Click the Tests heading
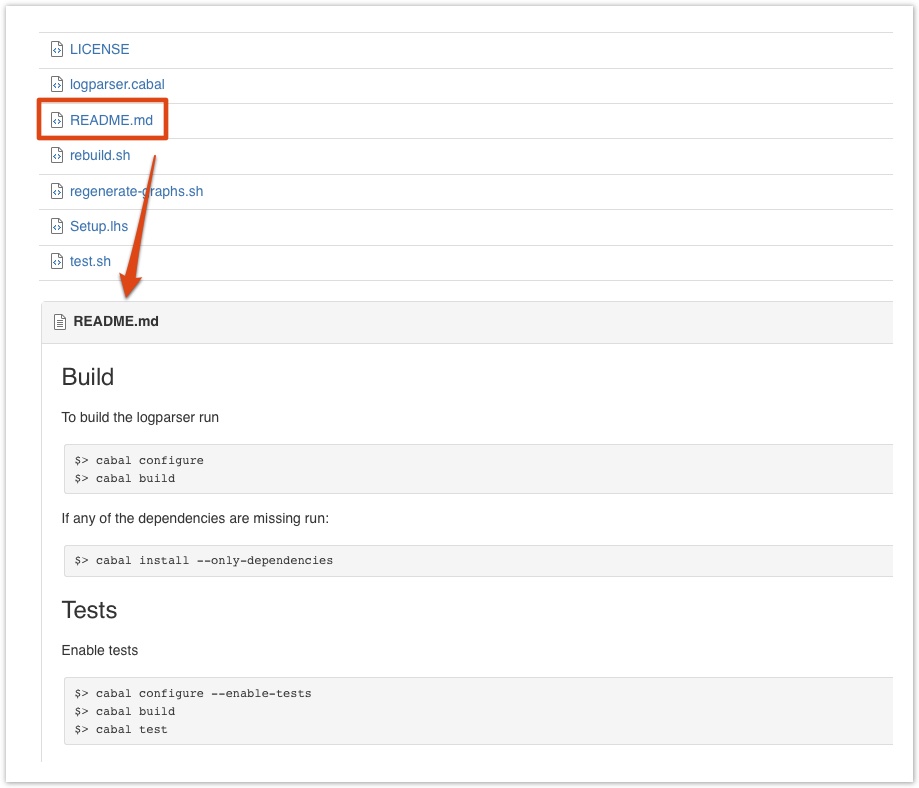This screenshot has height=788, width=919. tap(89, 610)
